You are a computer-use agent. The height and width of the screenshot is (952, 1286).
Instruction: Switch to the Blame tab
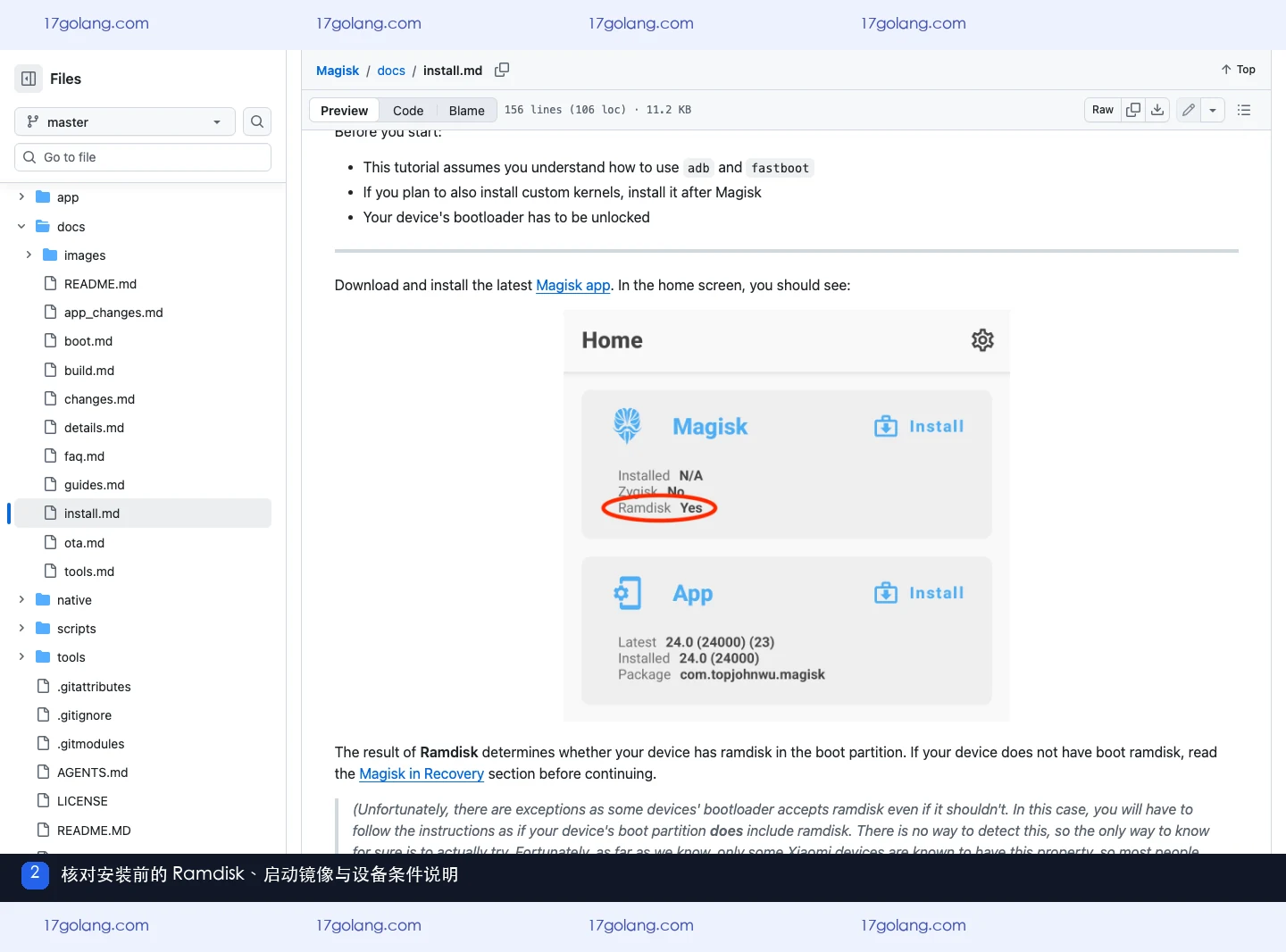coord(466,111)
